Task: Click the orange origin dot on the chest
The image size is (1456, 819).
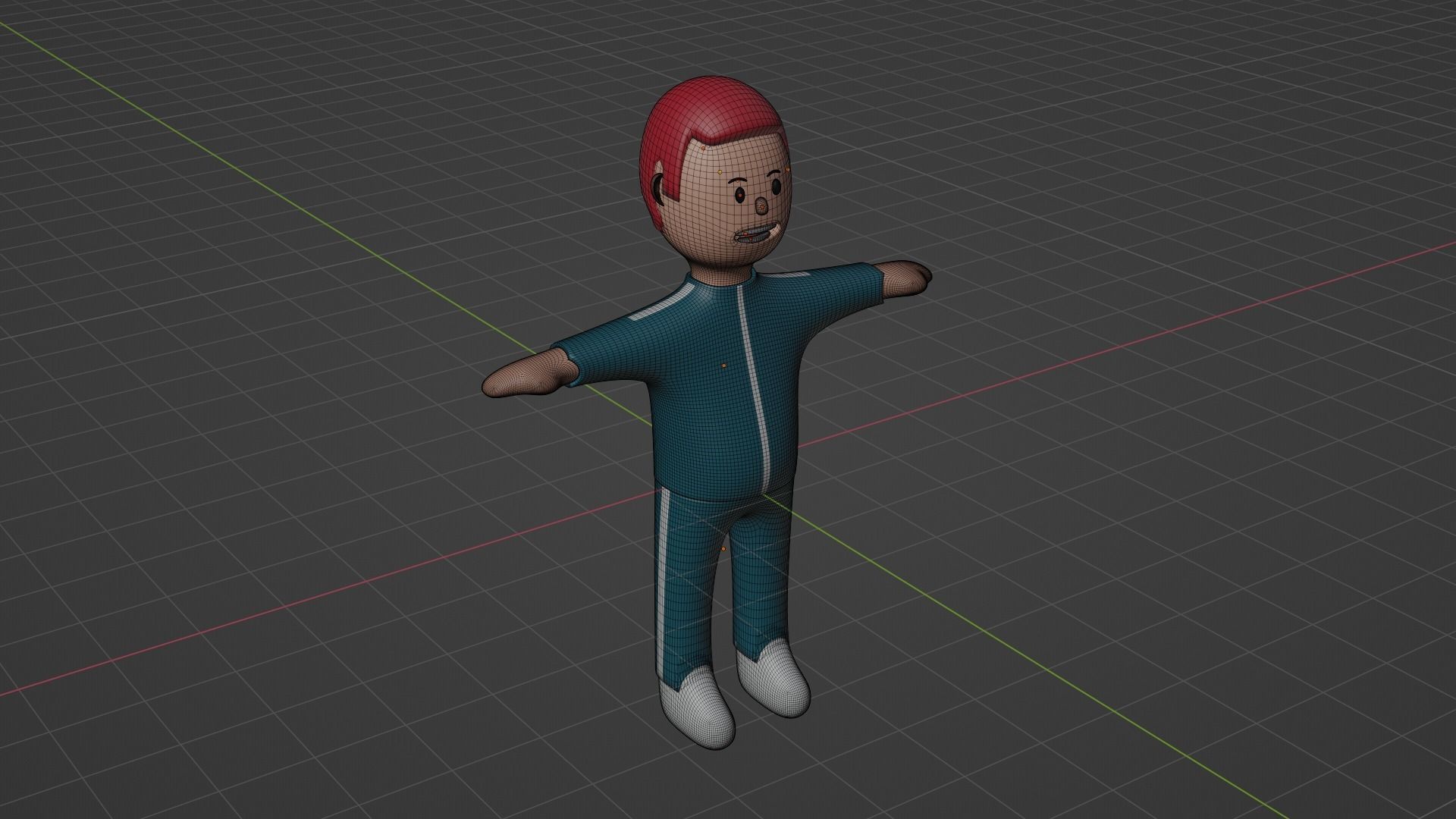Action: [724, 366]
